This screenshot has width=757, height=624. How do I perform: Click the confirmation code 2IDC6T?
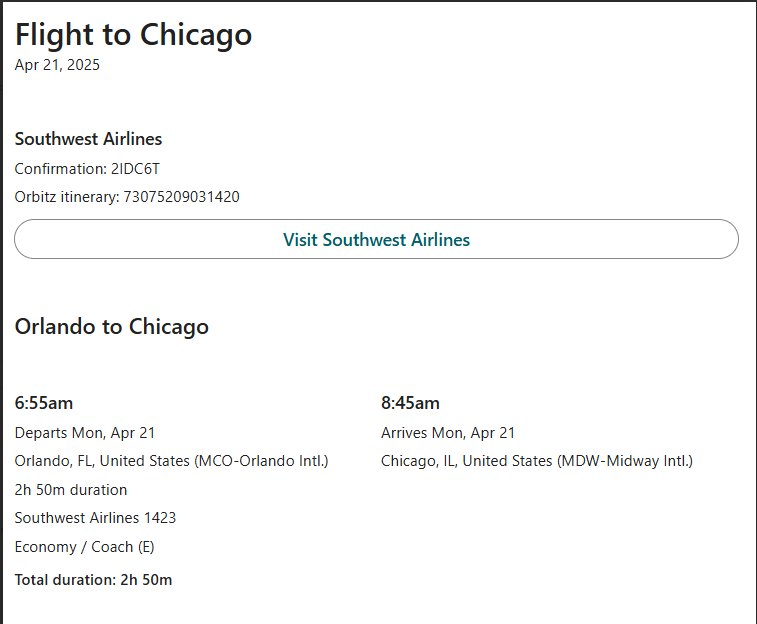coord(135,169)
